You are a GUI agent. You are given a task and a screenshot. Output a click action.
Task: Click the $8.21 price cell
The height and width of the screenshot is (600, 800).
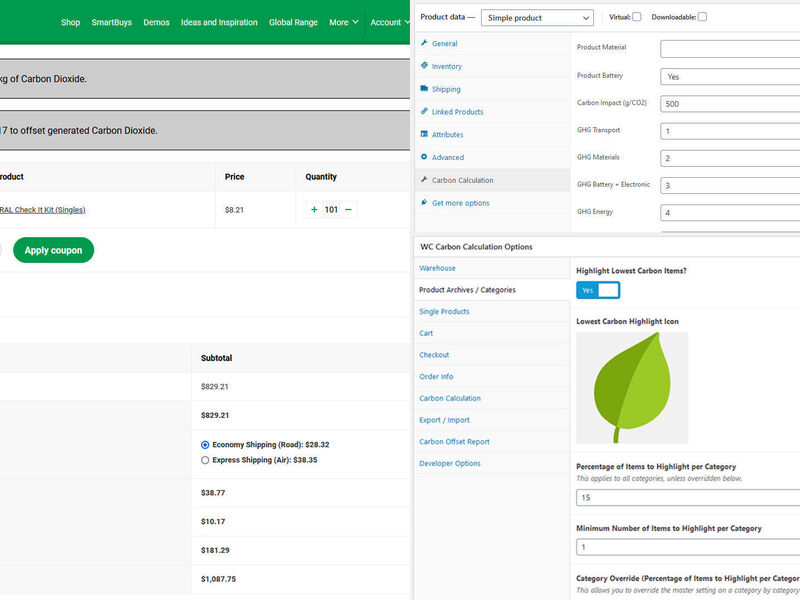(x=234, y=210)
